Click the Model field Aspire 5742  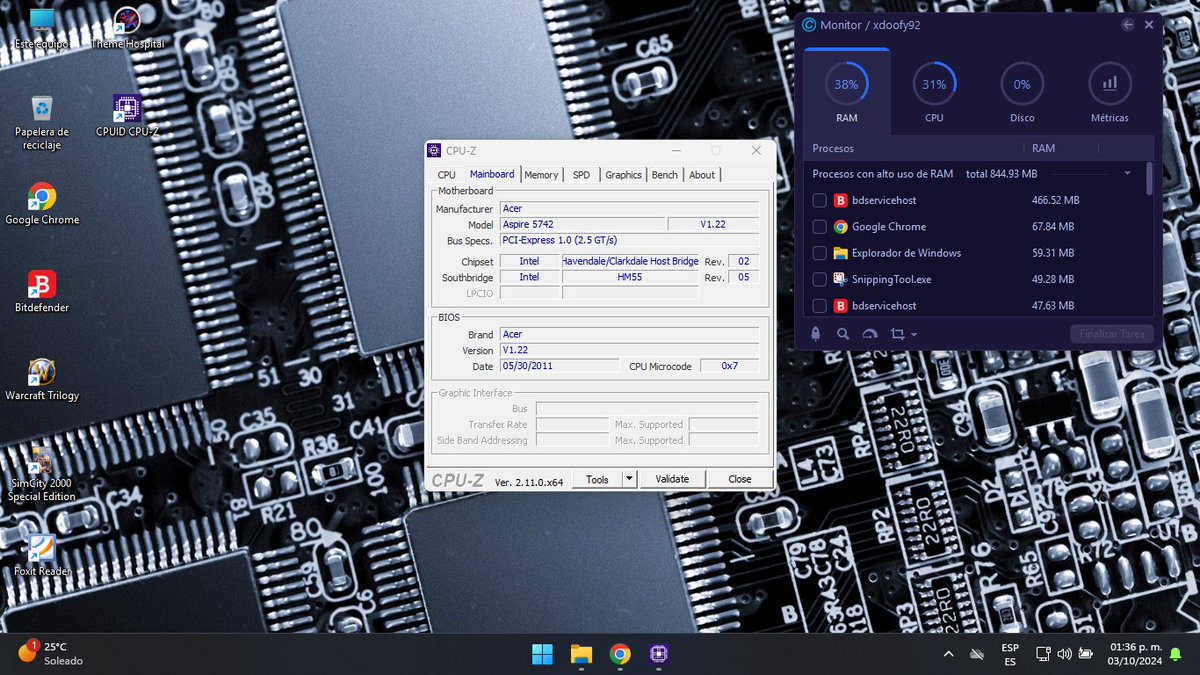[x=582, y=224]
